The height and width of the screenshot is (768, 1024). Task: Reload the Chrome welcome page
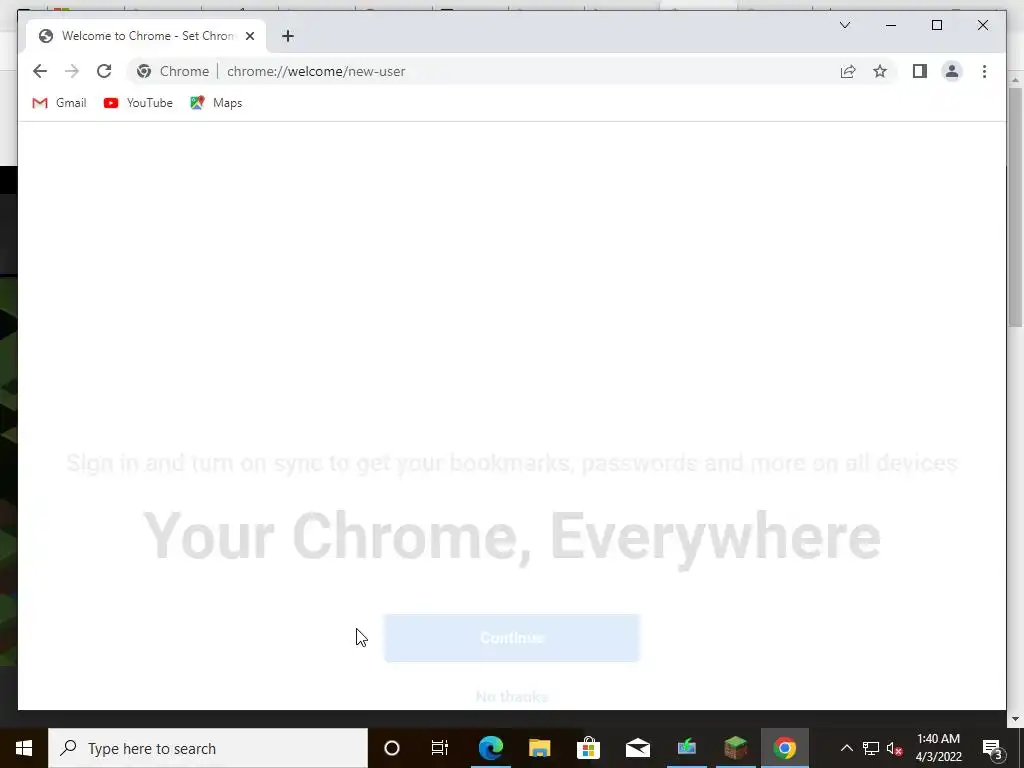(104, 71)
